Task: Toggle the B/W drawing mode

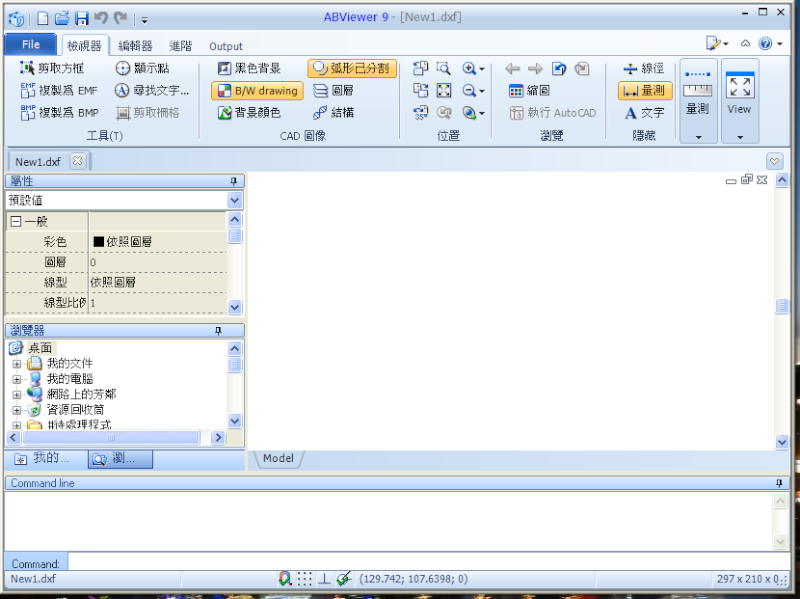Action: coord(257,91)
